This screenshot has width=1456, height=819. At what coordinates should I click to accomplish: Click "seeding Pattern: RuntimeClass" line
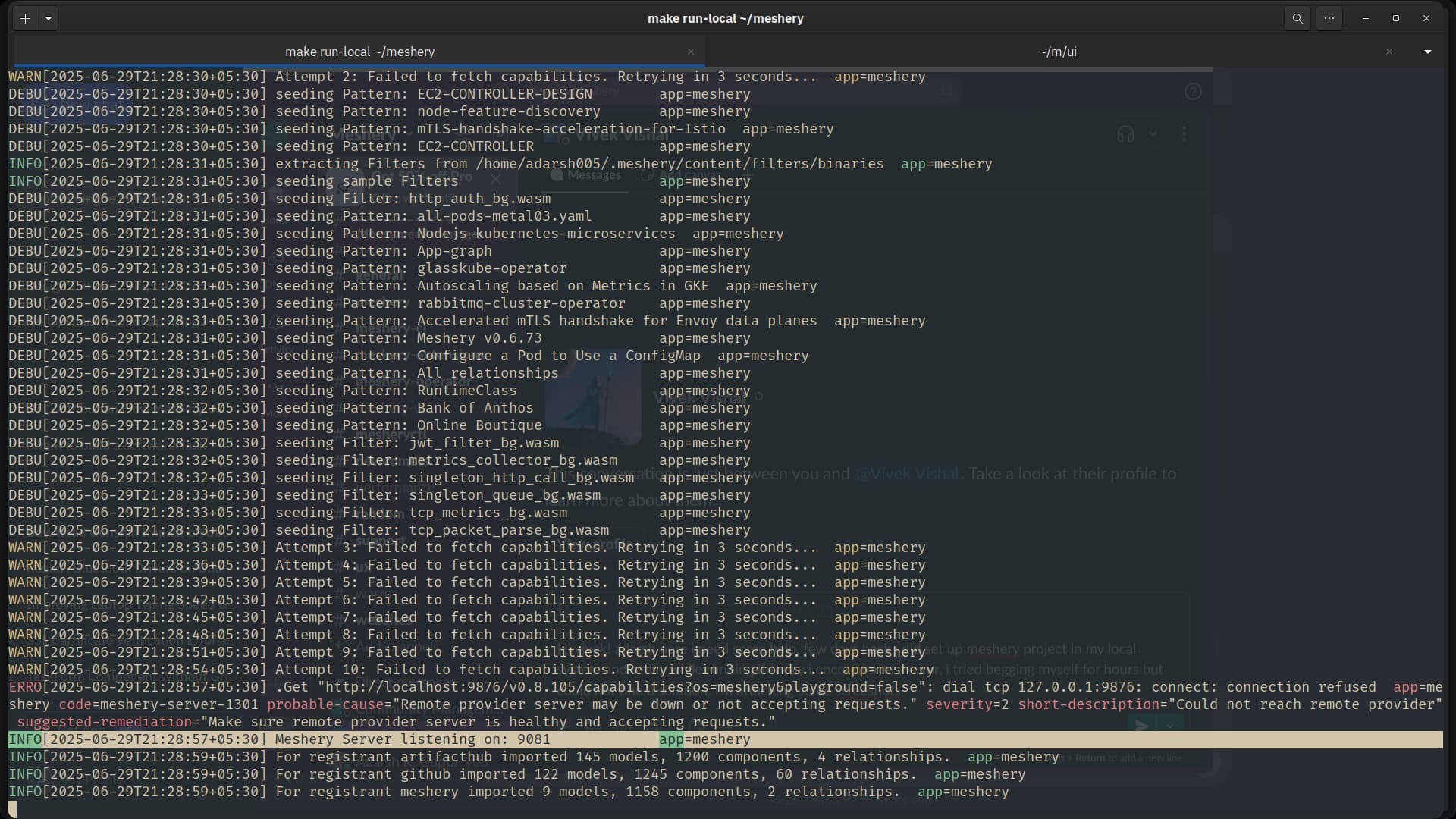click(379, 391)
